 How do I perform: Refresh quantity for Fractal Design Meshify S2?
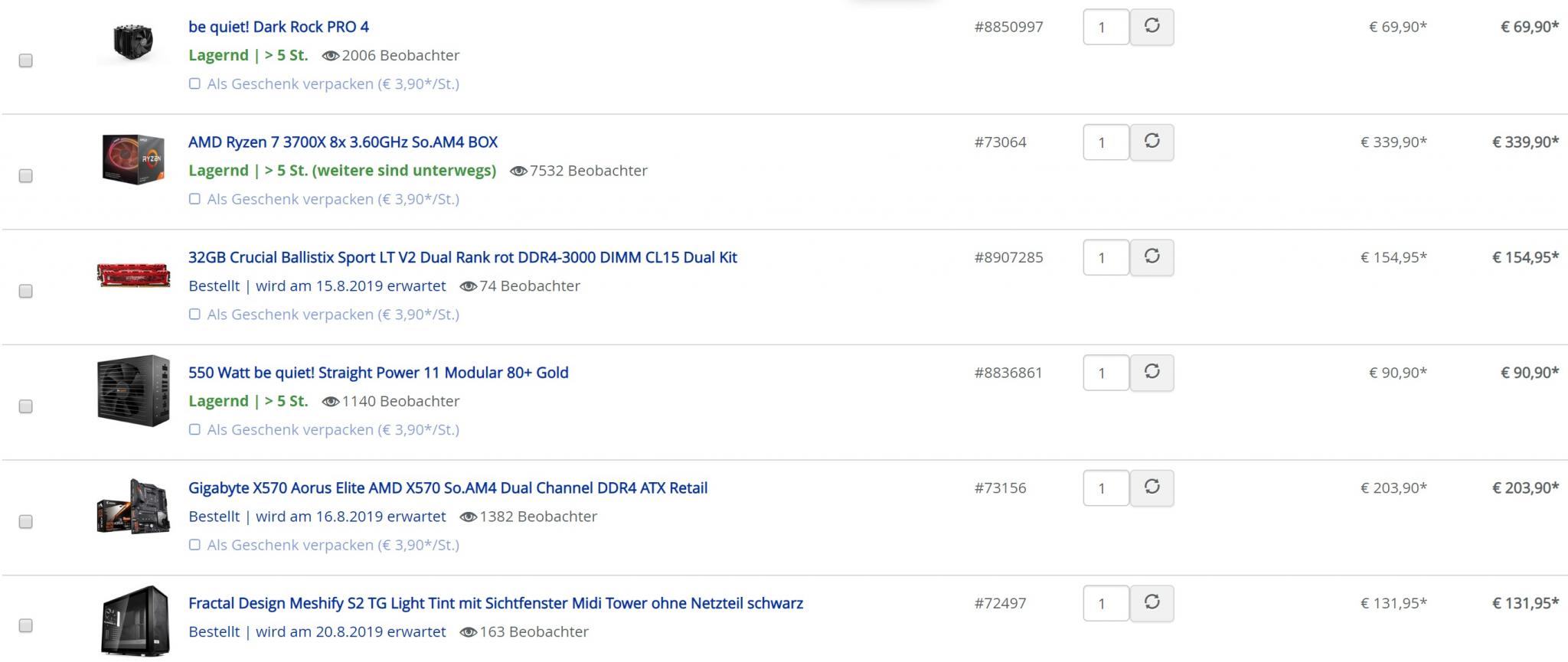click(x=1151, y=603)
